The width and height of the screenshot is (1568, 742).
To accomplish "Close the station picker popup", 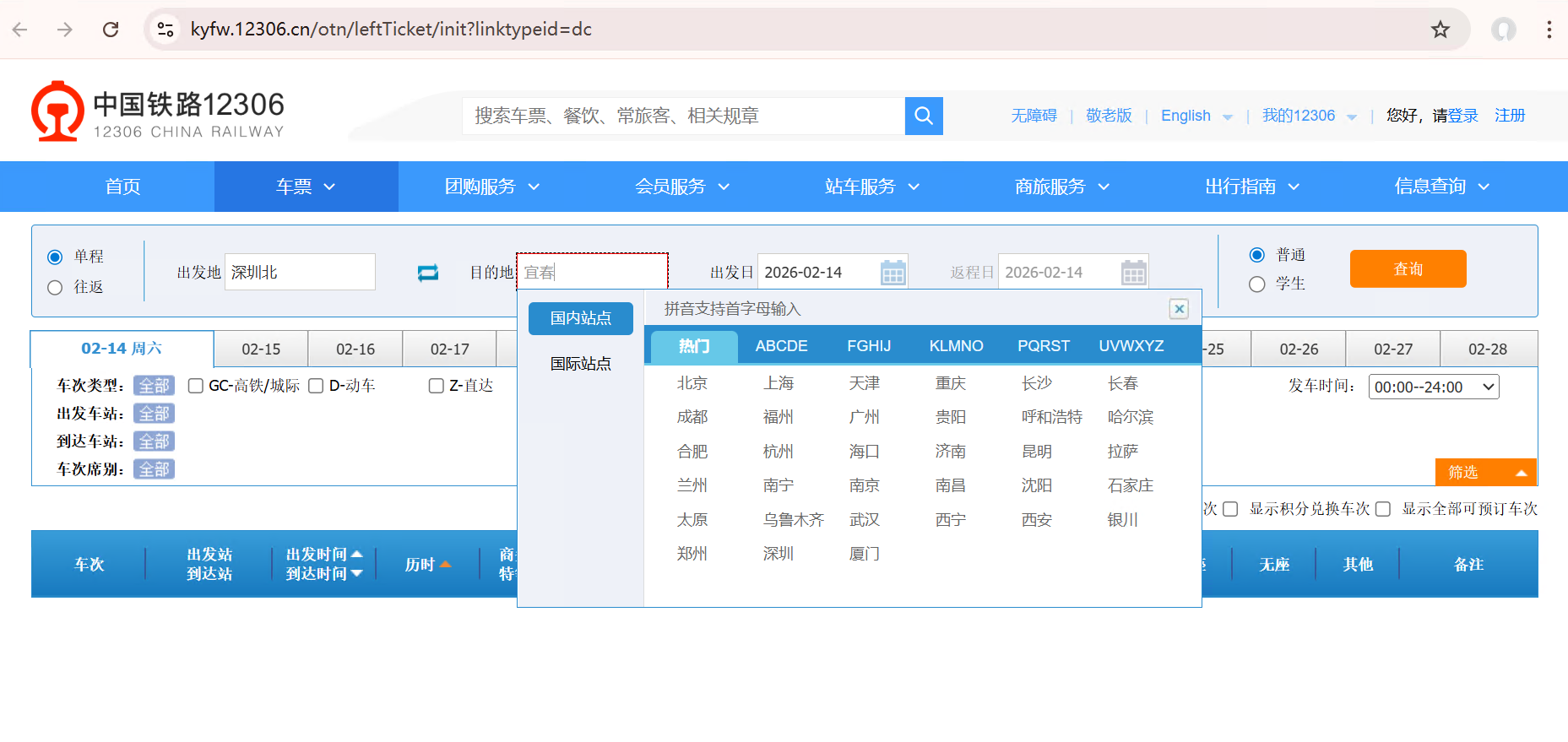I will pyautogui.click(x=1180, y=309).
